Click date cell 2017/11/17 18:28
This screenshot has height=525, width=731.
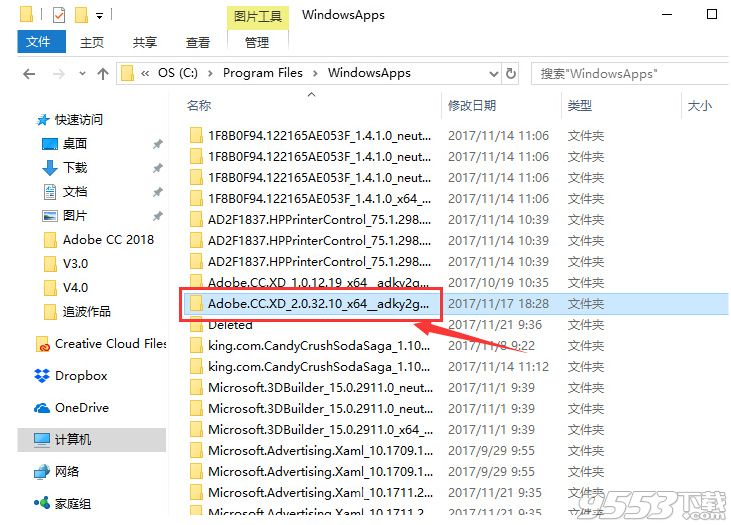[498, 304]
